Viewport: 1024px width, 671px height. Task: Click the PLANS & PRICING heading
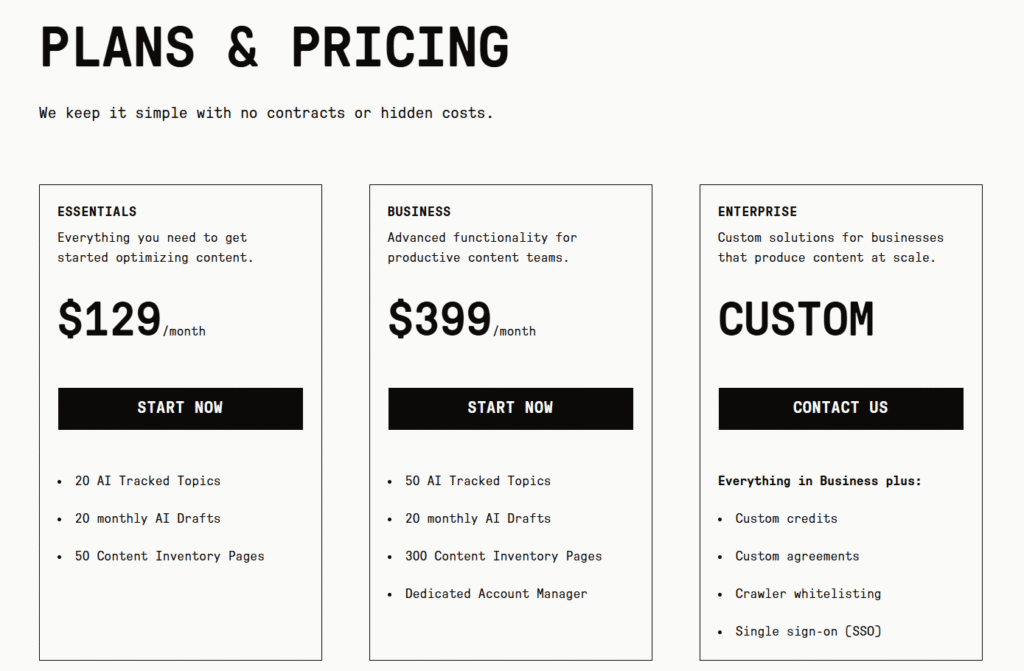274,47
